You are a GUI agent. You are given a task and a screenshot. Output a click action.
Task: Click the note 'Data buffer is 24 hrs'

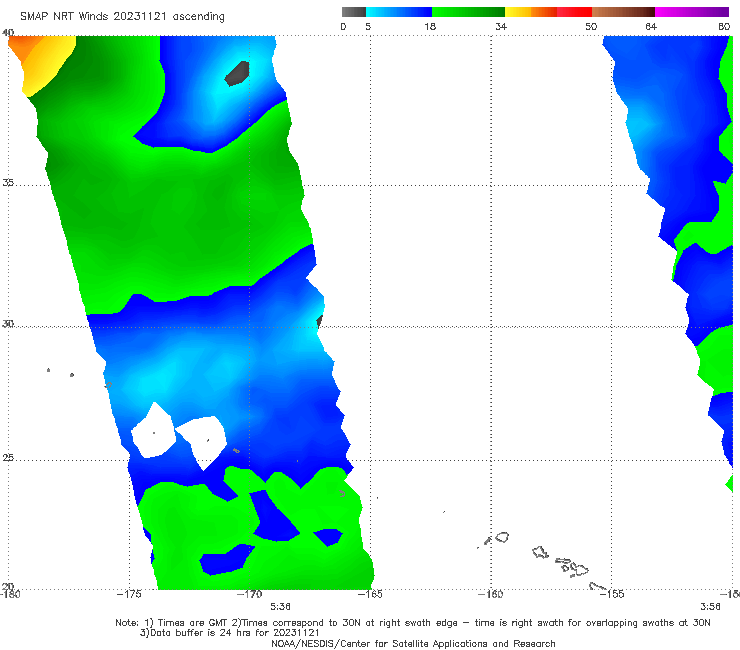pos(229,633)
